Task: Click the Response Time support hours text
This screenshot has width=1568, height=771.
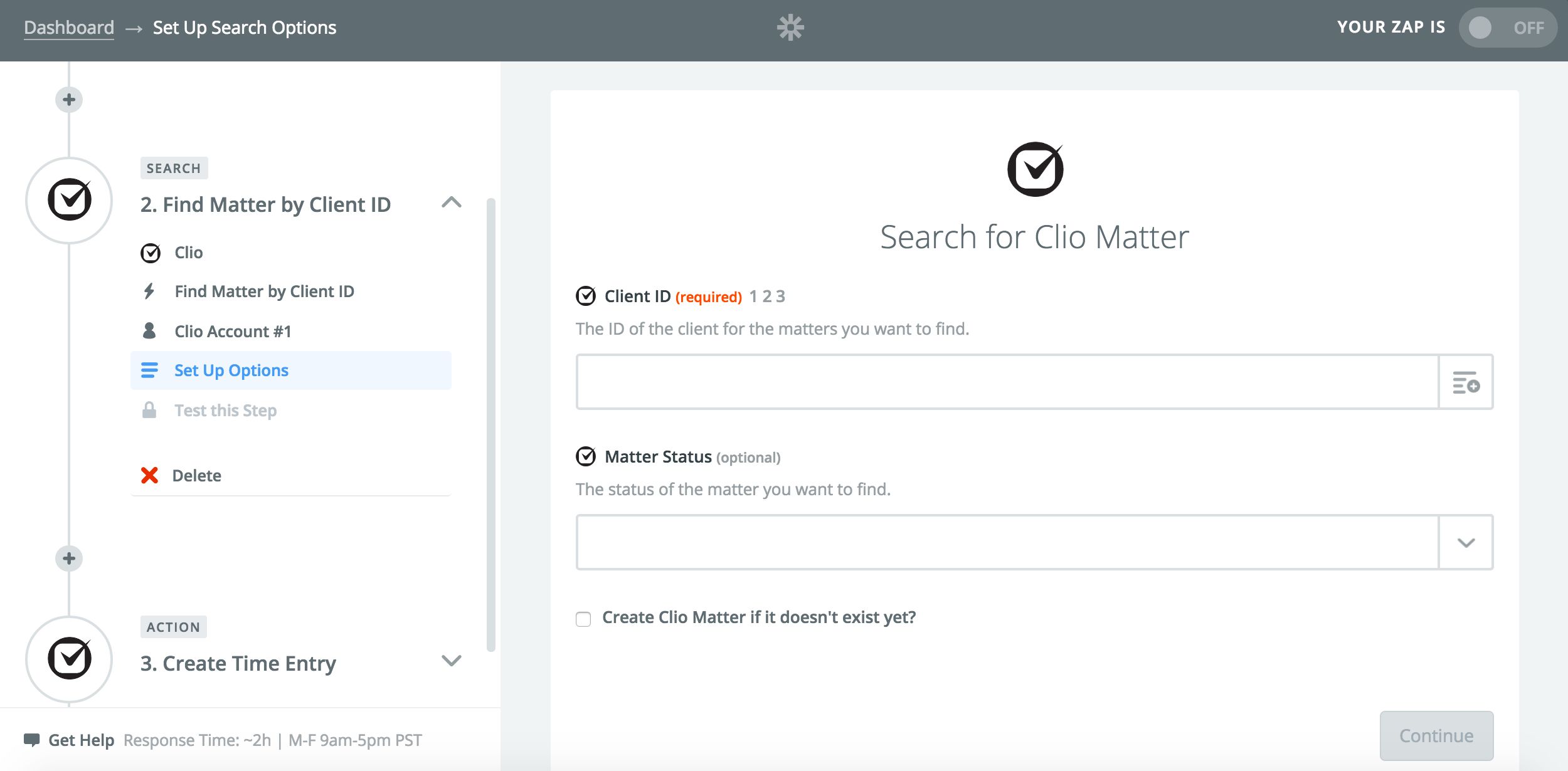Action: pyautogui.click(x=273, y=740)
